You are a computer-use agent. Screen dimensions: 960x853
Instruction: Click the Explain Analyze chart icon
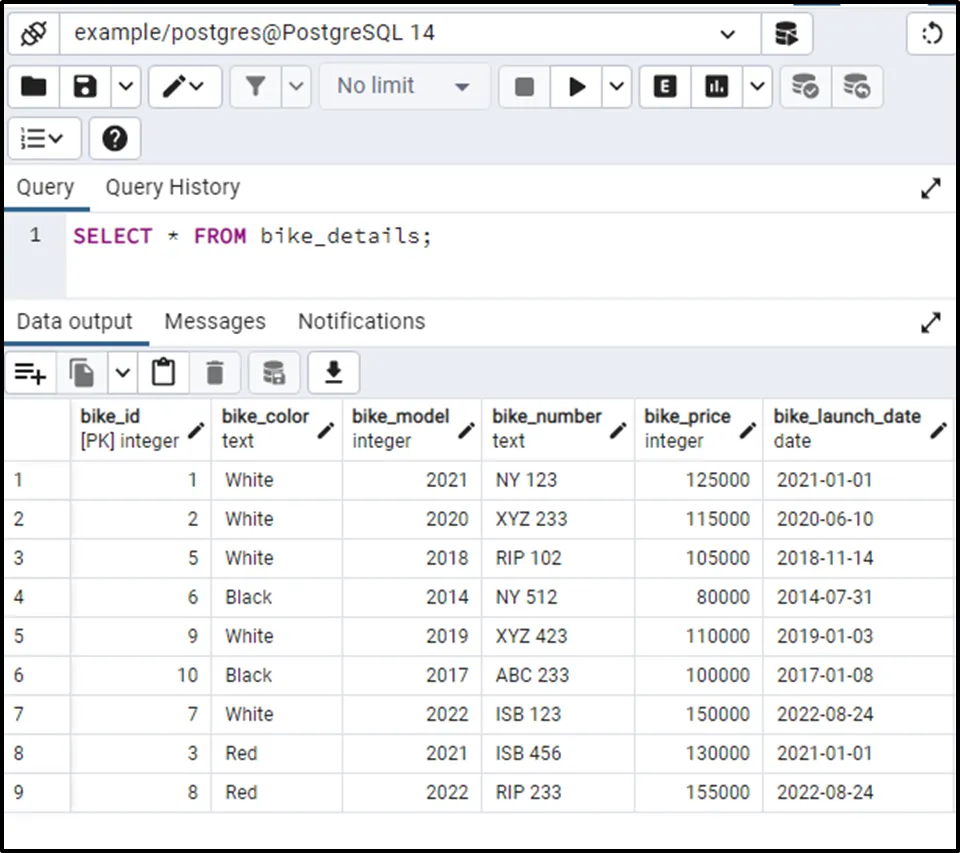pyautogui.click(x=716, y=87)
